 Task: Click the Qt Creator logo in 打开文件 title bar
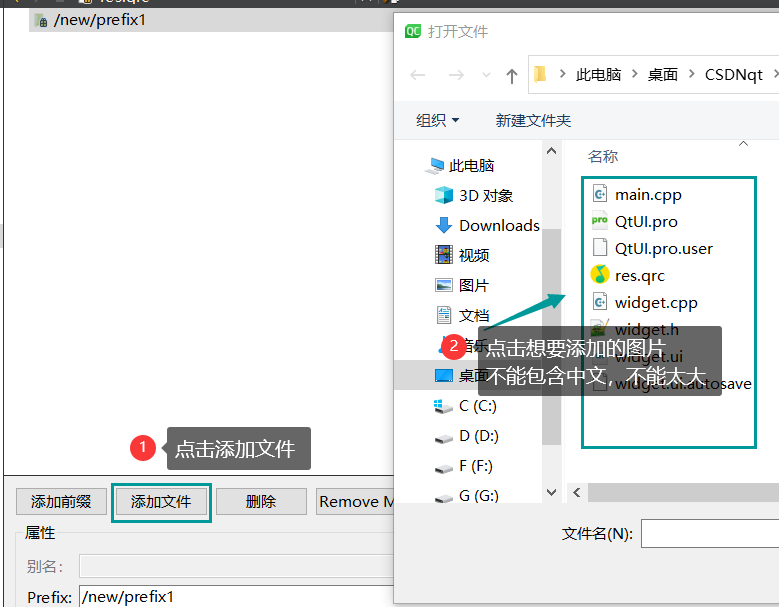(413, 31)
